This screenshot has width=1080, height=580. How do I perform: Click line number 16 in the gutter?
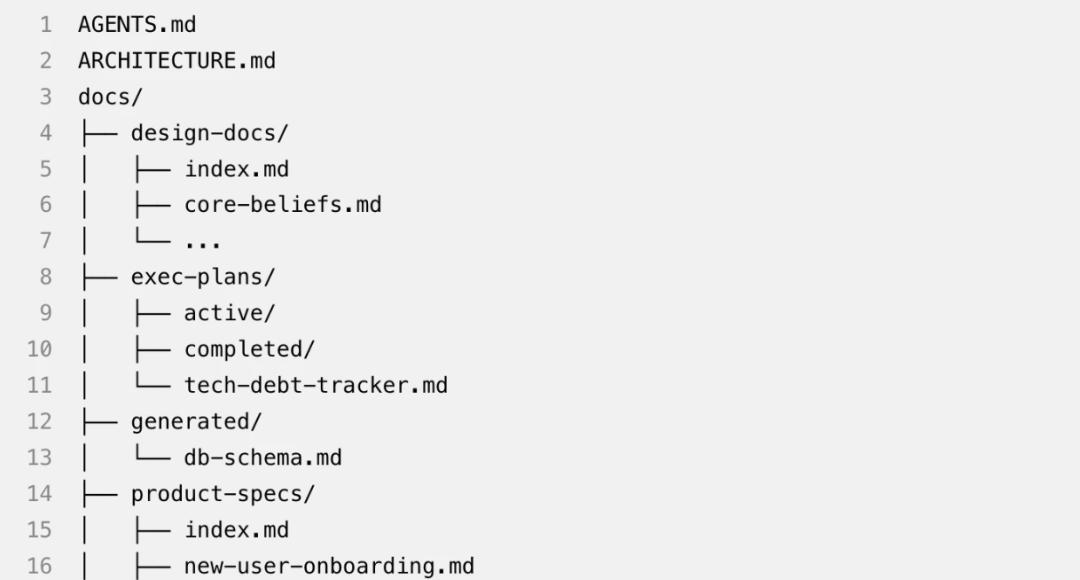tap(39, 566)
